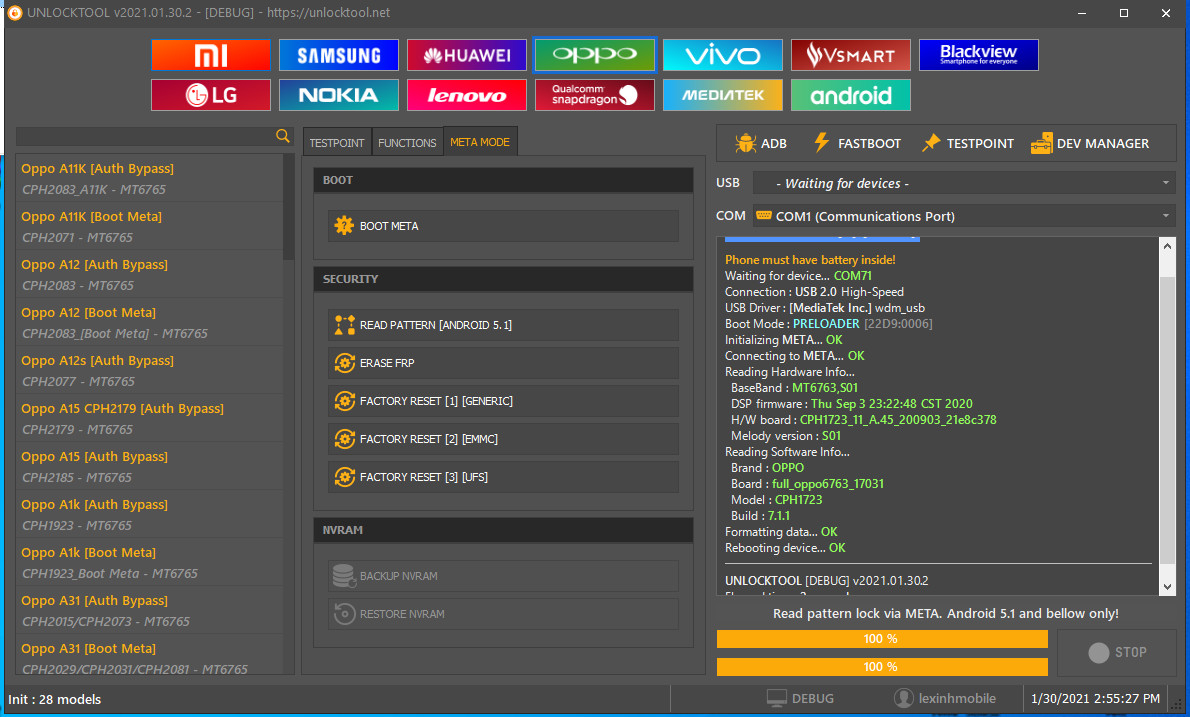Select the Android brand logo
Screen dimensions: 1190x717
point(851,95)
